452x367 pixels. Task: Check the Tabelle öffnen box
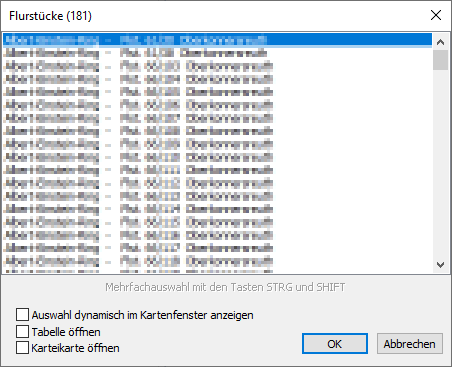22,332
